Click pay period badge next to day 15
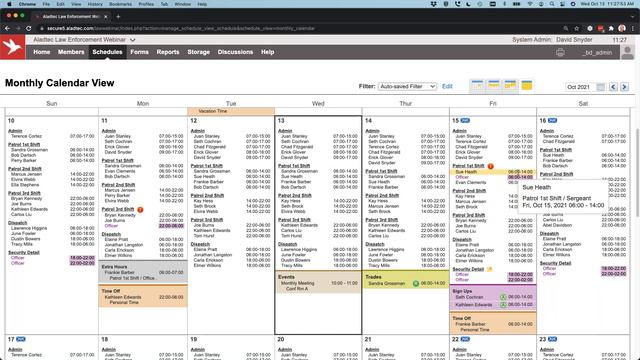This screenshot has width=640, height=360. point(465,121)
